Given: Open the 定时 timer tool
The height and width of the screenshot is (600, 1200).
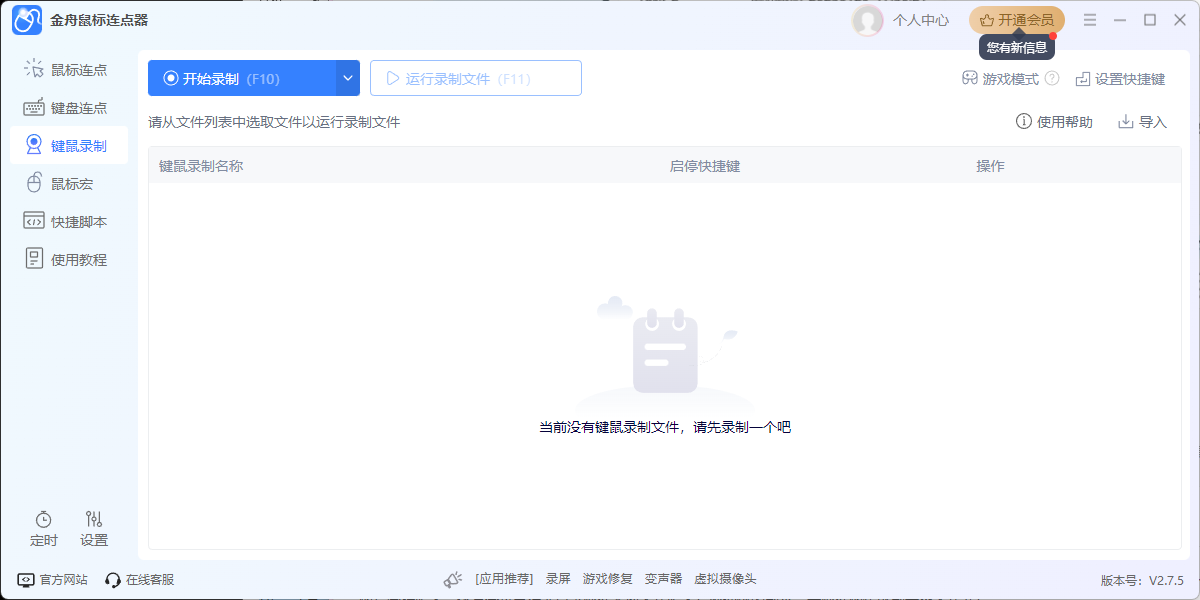Looking at the screenshot, I should pyautogui.click(x=43, y=528).
